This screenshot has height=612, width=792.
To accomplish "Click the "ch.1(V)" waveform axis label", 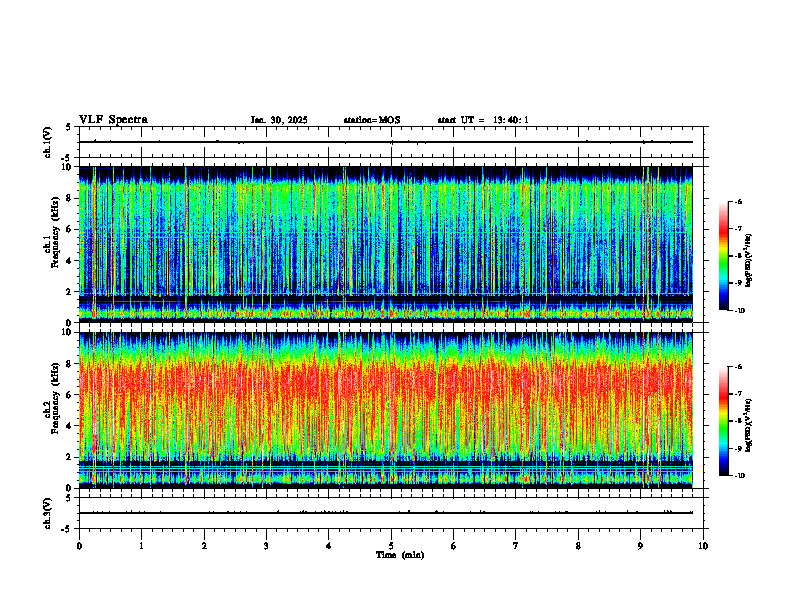I will [x=48, y=142].
